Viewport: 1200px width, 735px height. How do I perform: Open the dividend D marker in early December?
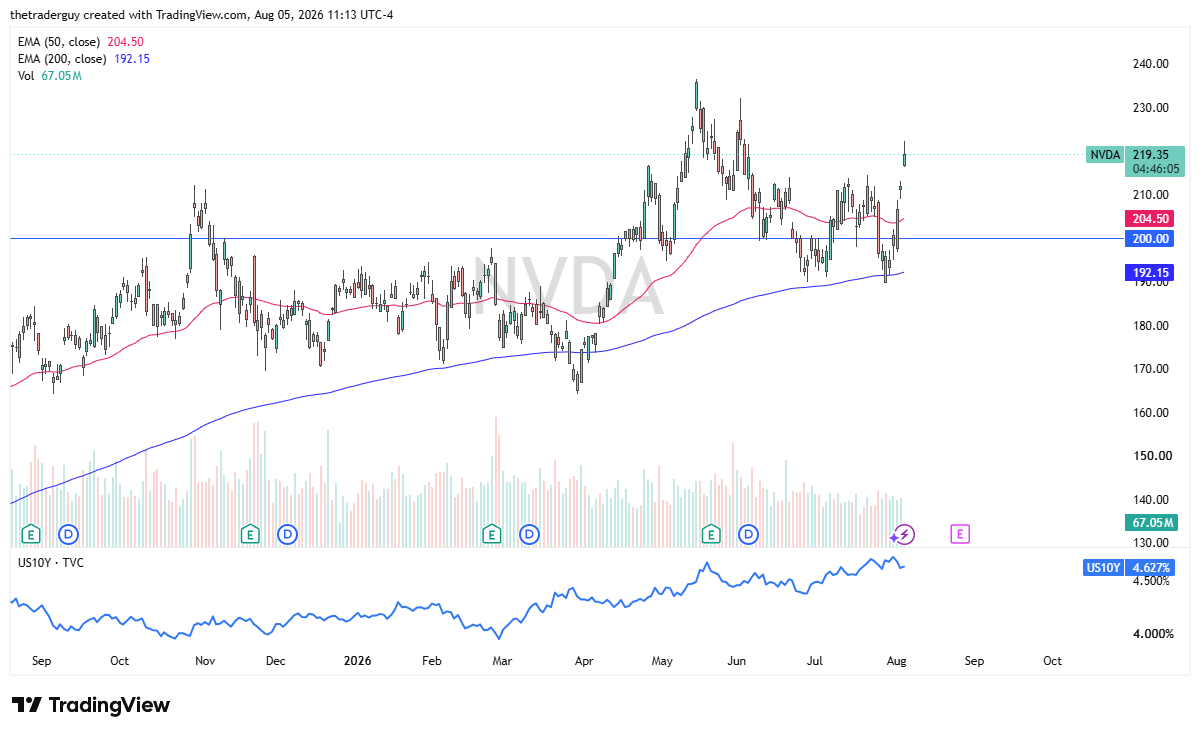tap(288, 534)
